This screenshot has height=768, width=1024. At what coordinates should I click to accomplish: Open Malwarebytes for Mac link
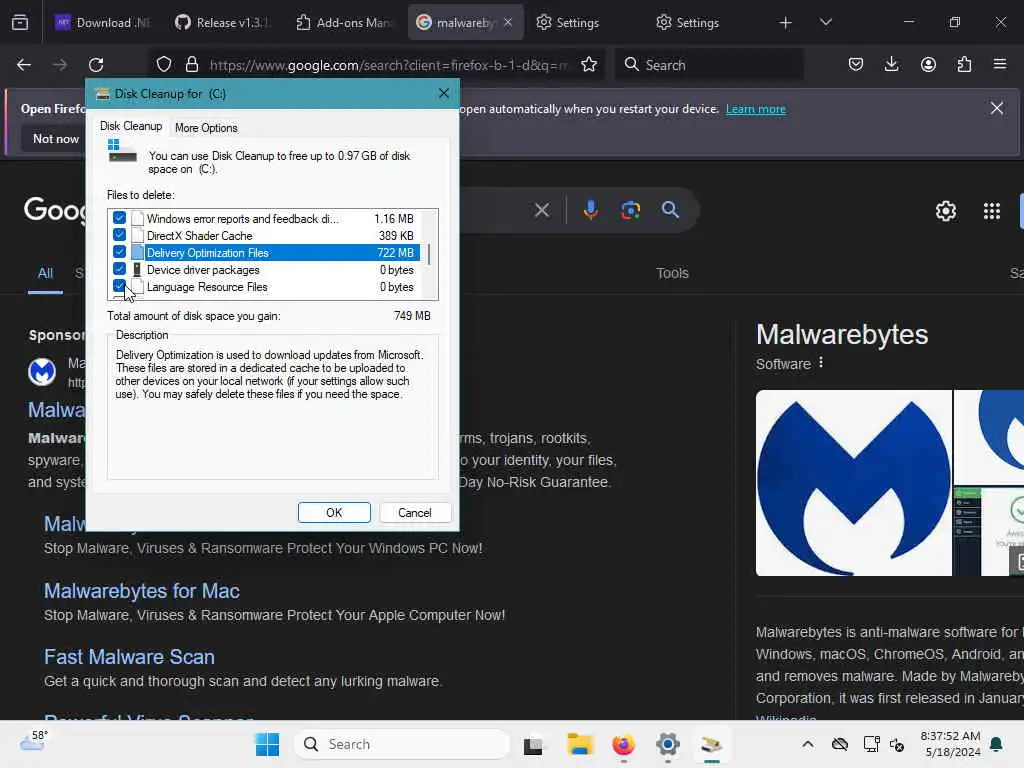(x=142, y=591)
